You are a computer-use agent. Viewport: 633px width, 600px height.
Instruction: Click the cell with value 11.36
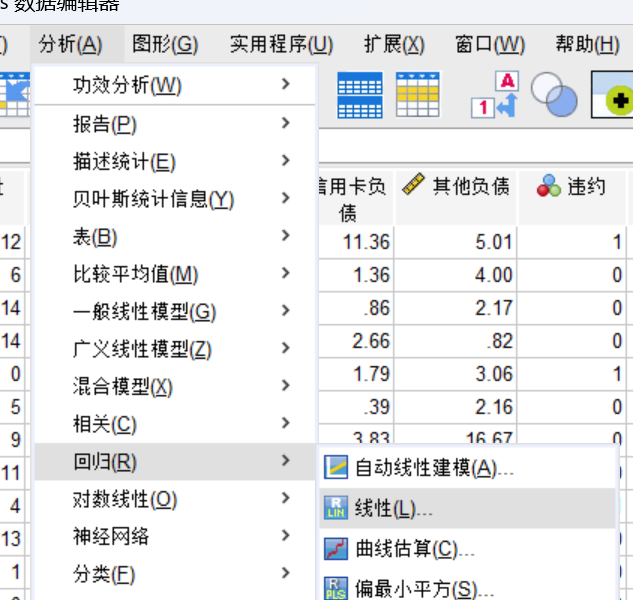coord(355,242)
